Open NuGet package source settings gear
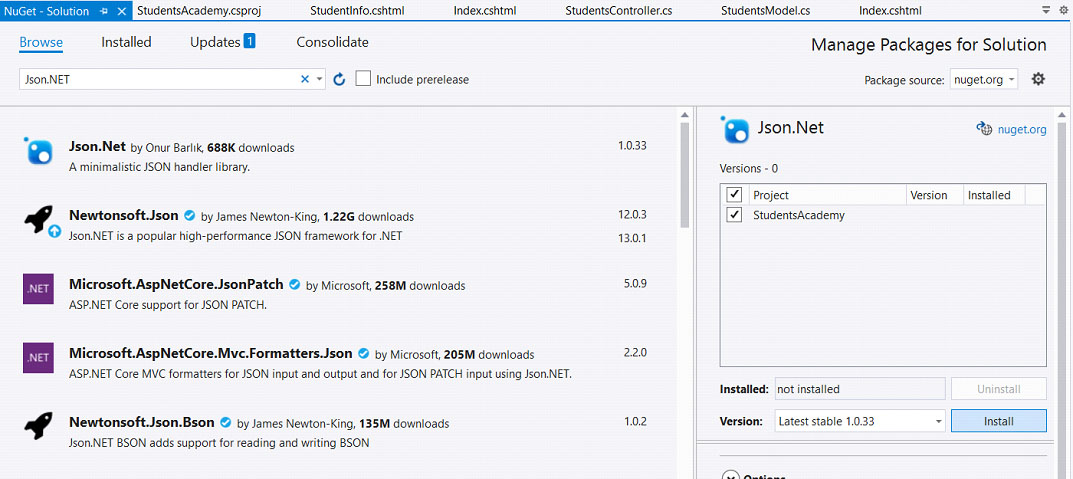Viewport: 1073px width, 479px height. click(x=1038, y=79)
